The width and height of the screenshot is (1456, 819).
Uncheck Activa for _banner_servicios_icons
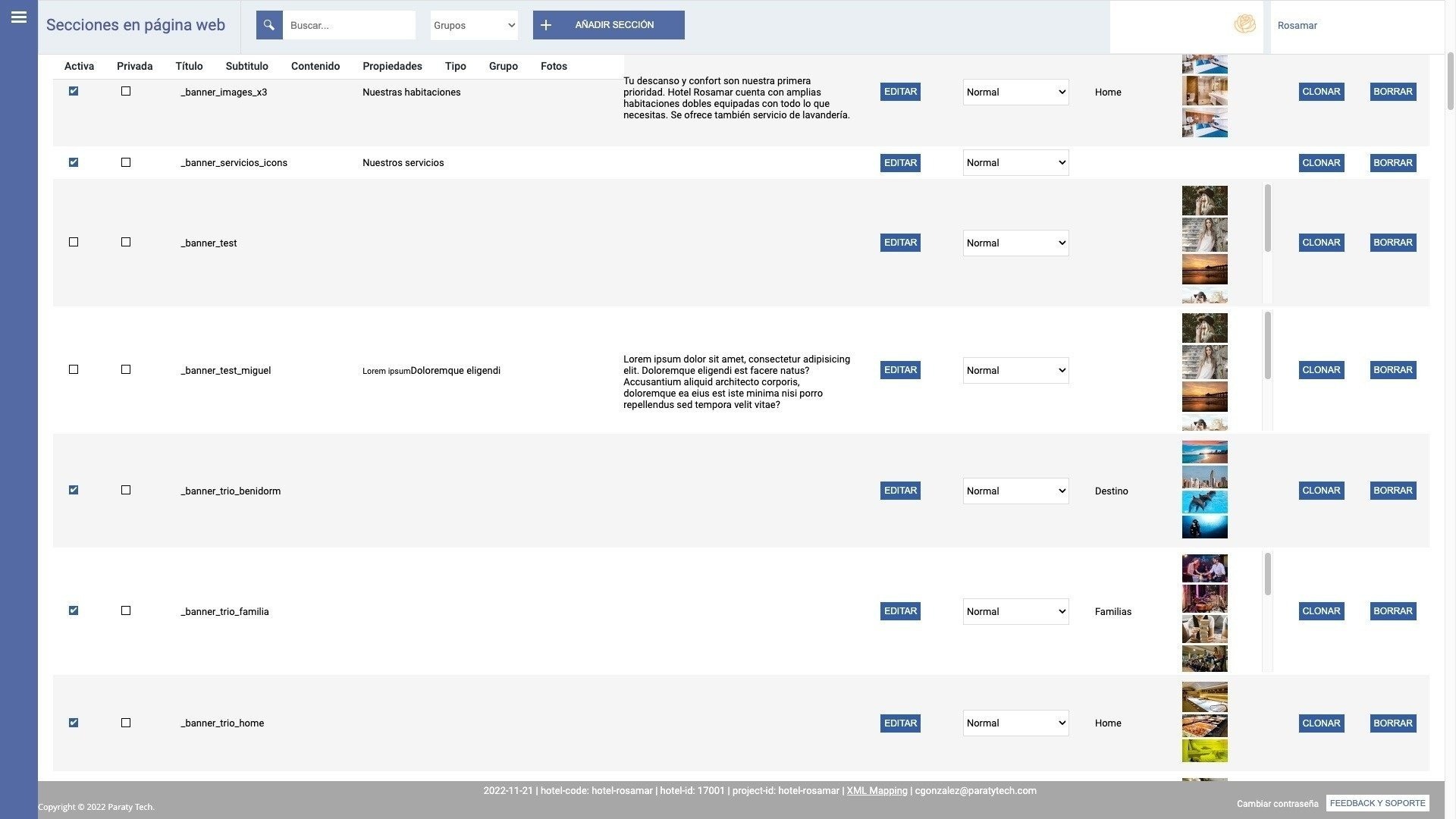click(74, 162)
